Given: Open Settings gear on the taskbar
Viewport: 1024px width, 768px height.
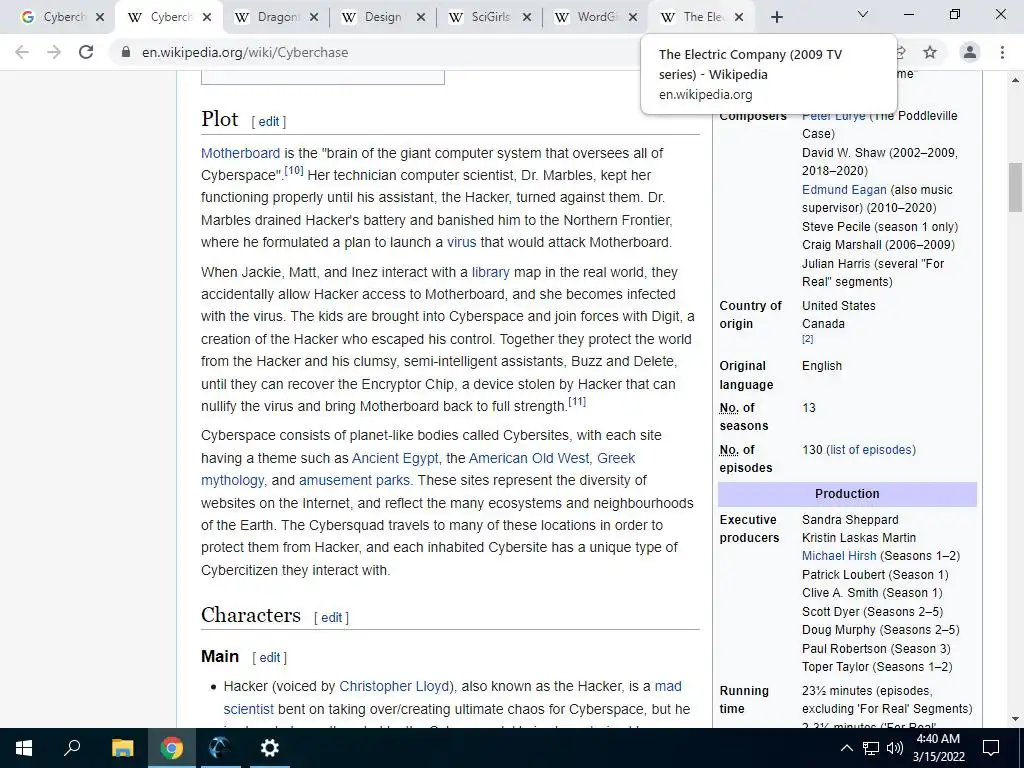Looking at the screenshot, I should tap(269, 748).
